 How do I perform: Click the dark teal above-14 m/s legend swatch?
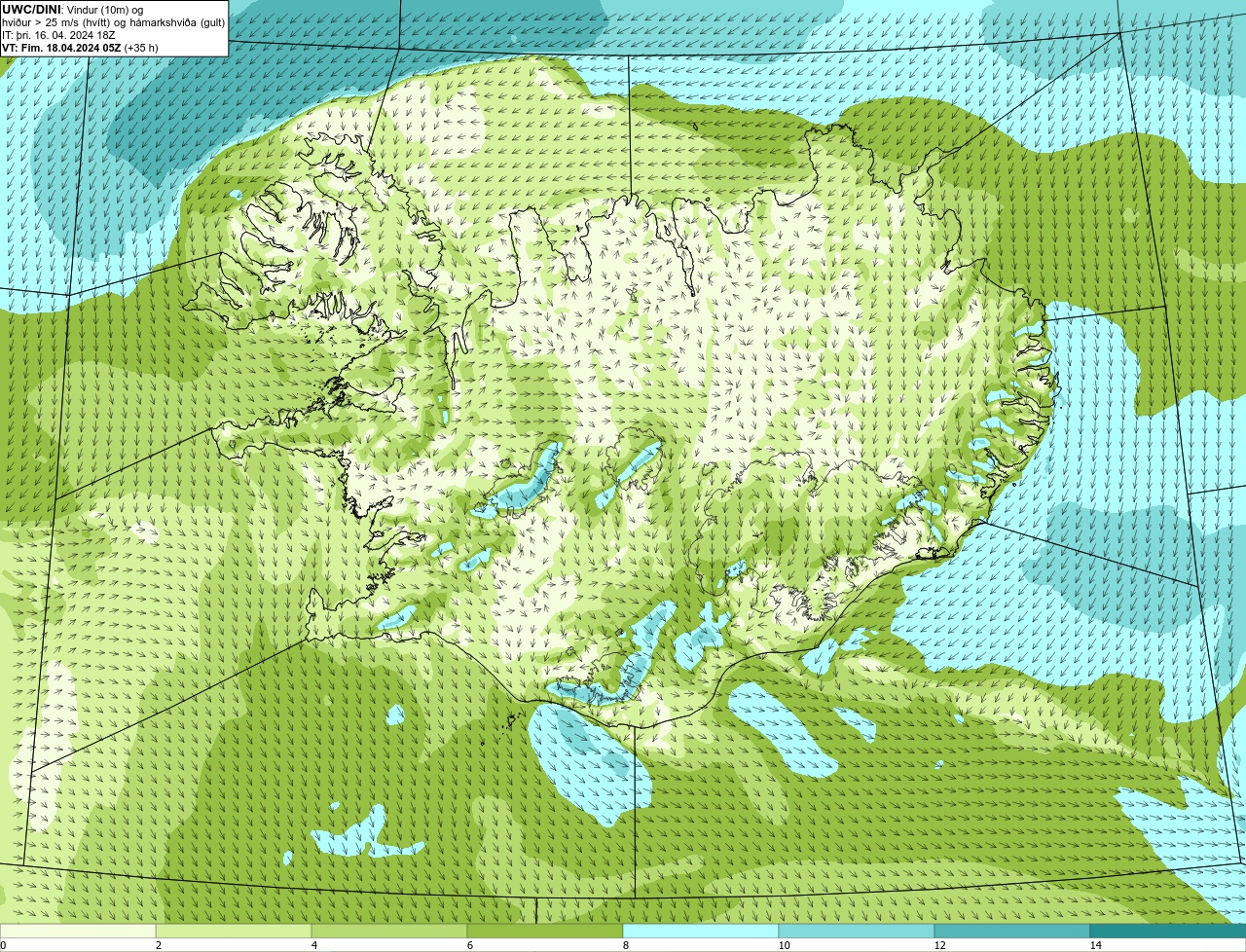pos(1168,931)
